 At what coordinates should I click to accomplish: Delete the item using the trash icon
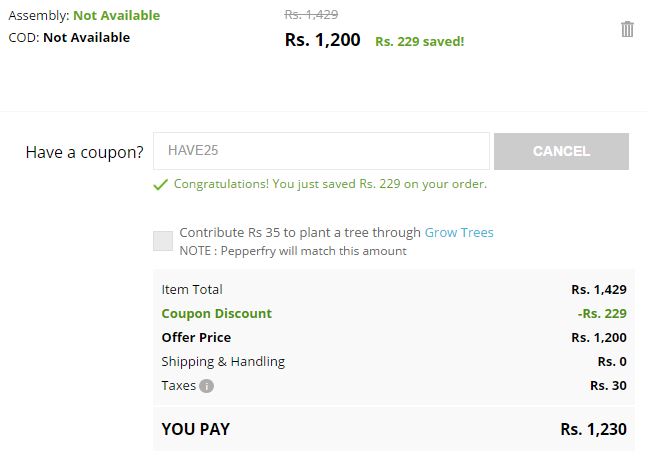point(627,29)
